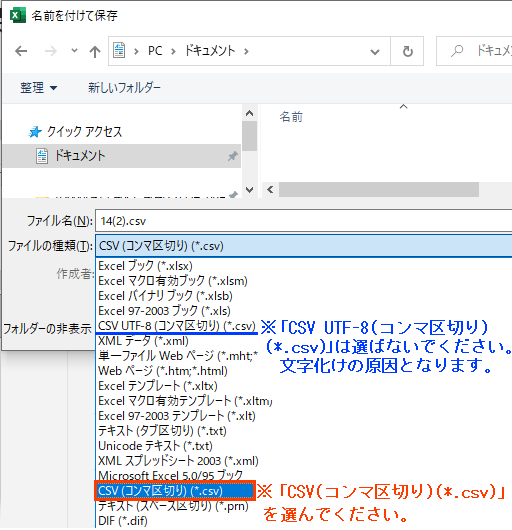
Task: Open the 整理 menu
Action: point(38,88)
